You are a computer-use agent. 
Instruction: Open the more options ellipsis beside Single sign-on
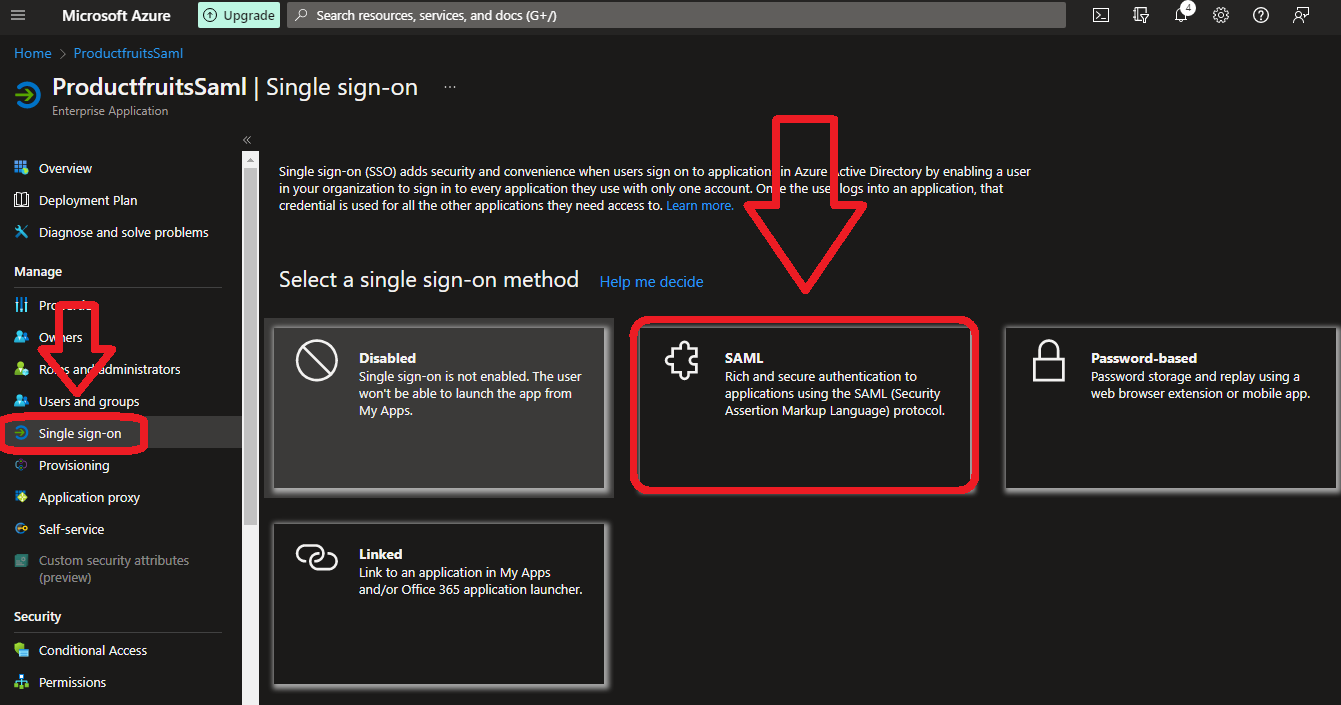pos(449,86)
